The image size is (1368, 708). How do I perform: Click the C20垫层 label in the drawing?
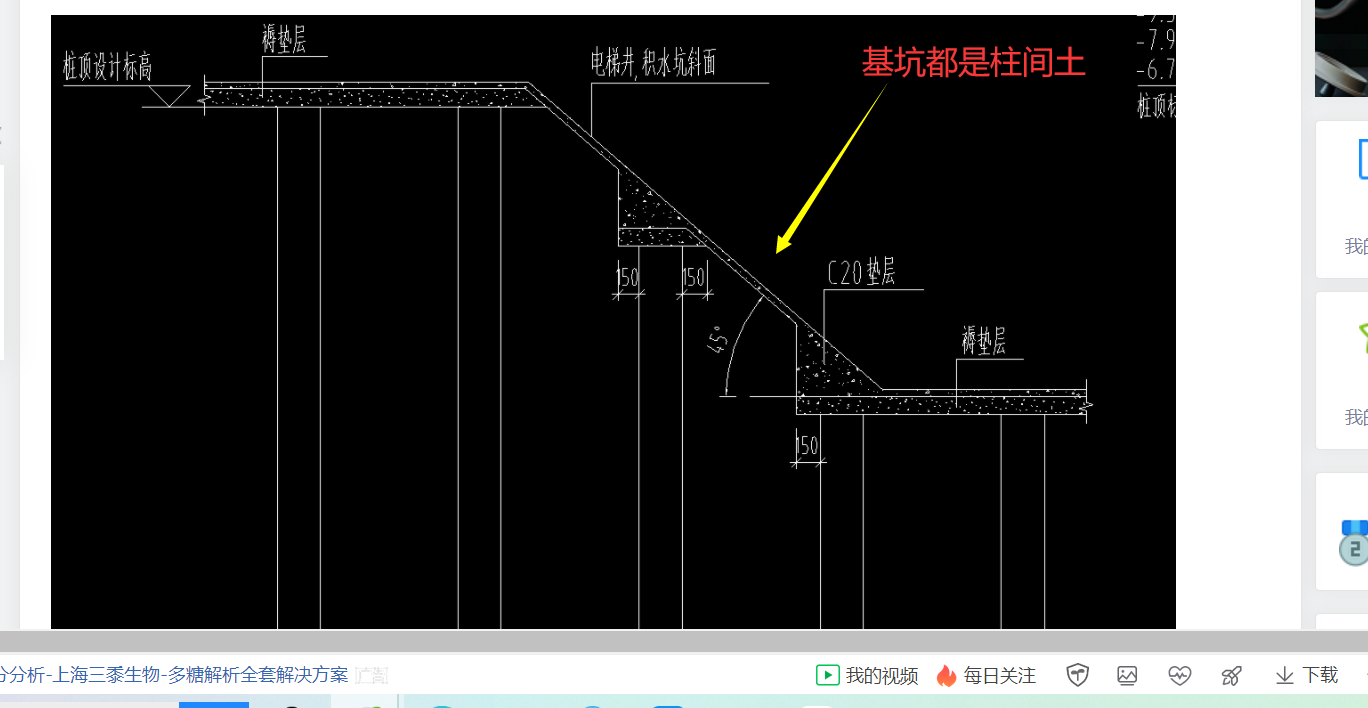tap(861, 274)
